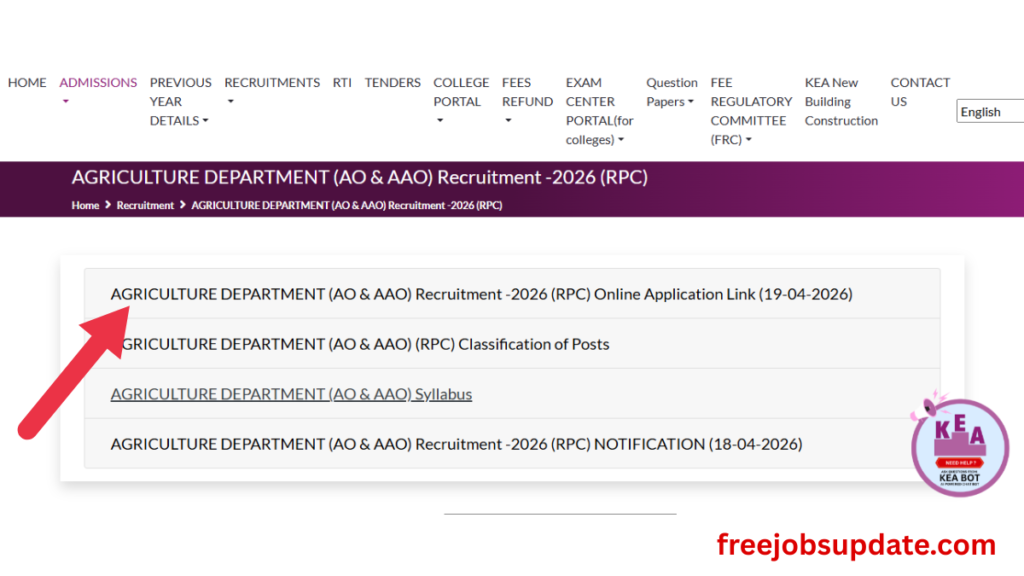This screenshot has height=576, width=1024.
Task: Go to the CONTACT US page
Action: pyautogui.click(x=919, y=92)
